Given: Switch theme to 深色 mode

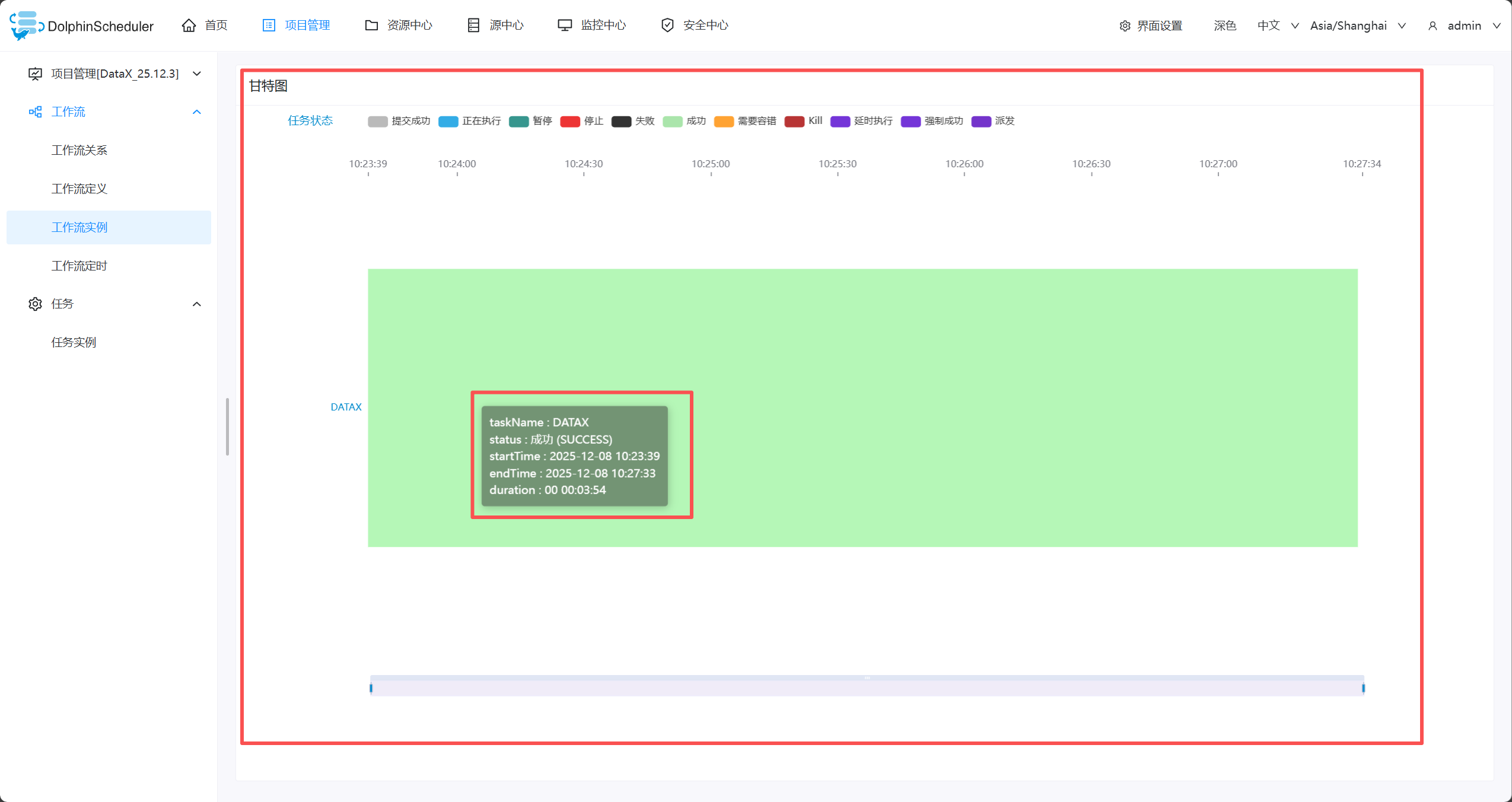Looking at the screenshot, I should [x=1224, y=26].
